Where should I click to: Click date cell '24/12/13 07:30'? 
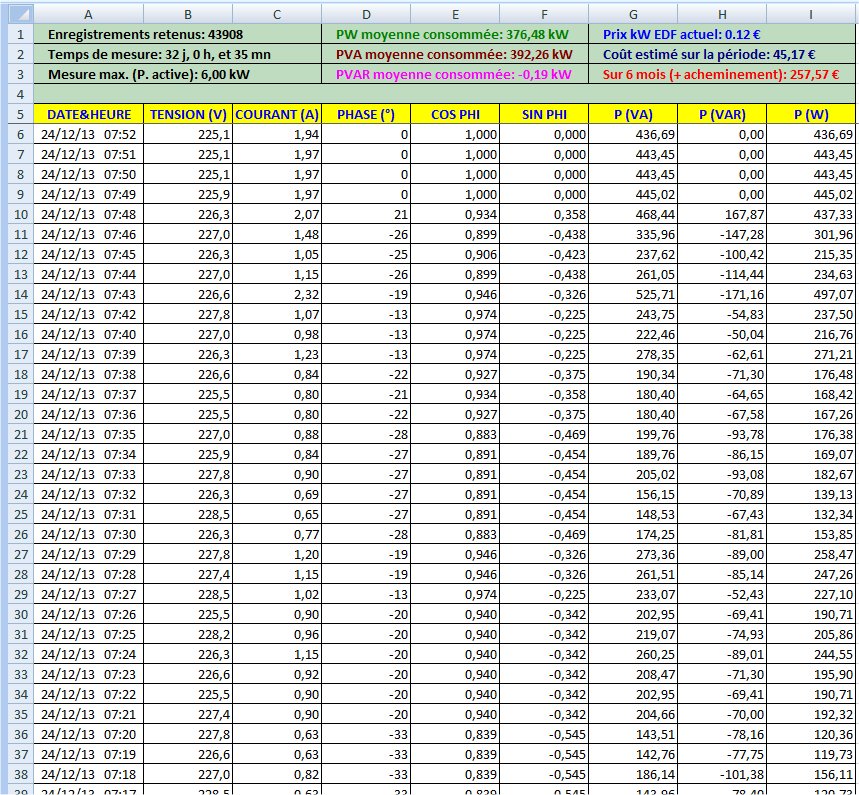88,534
